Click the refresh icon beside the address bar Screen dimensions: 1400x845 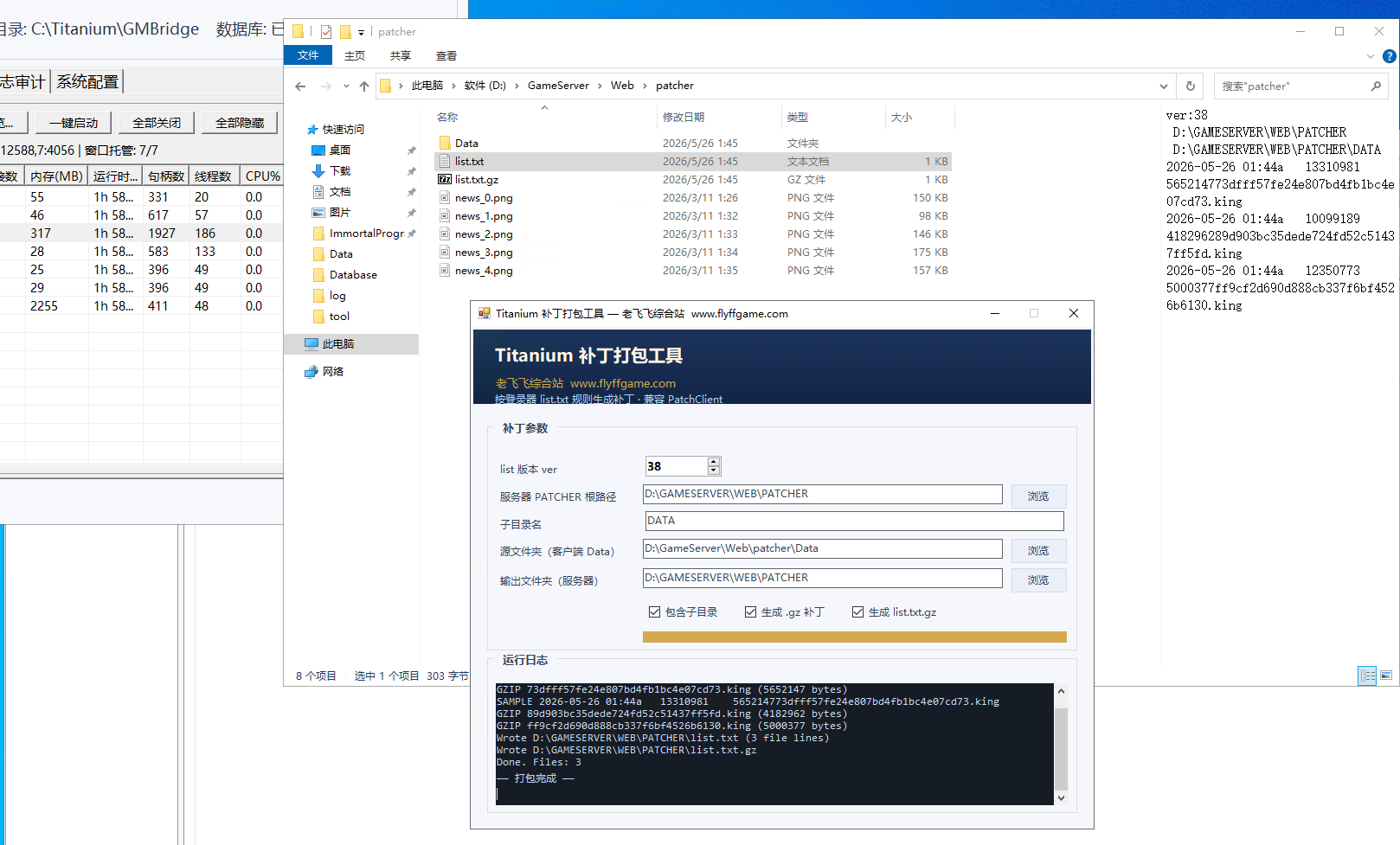[x=1191, y=86]
